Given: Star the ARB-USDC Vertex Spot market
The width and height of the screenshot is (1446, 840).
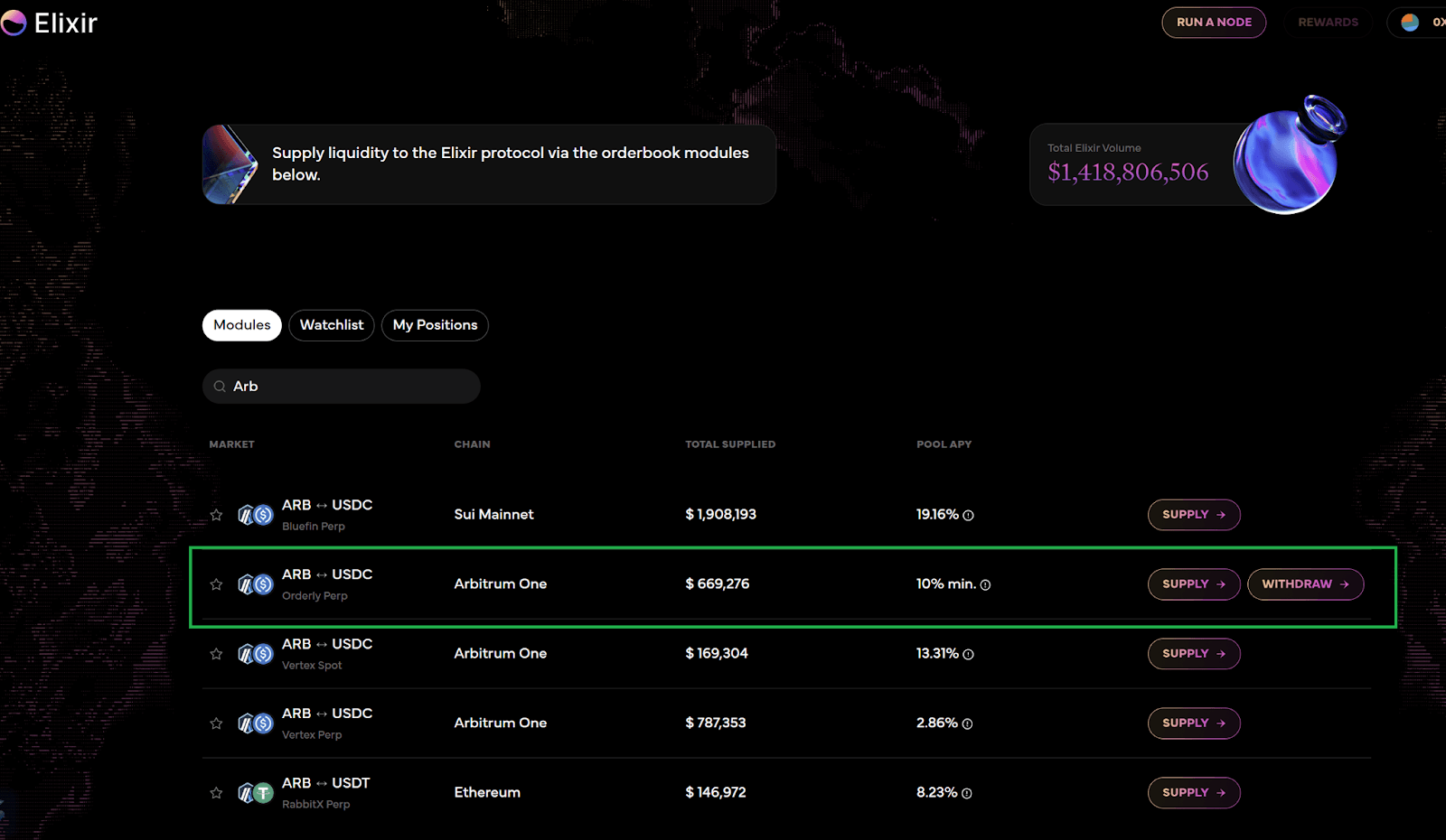Looking at the screenshot, I should (216, 654).
